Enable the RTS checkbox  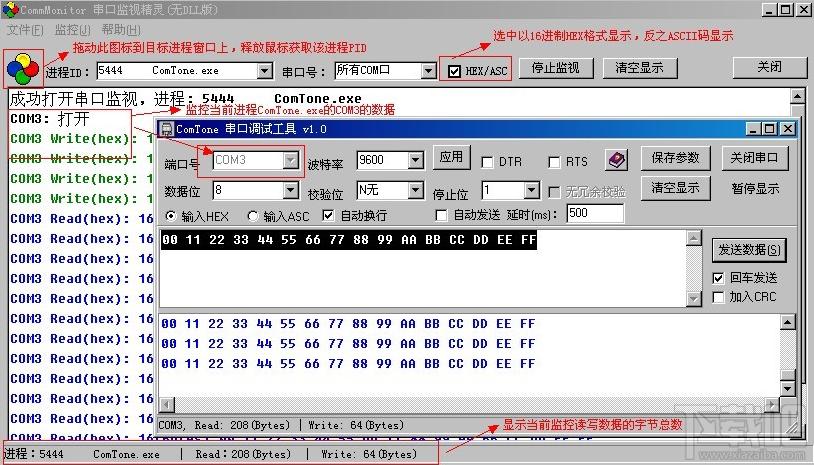[x=554, y=162]
